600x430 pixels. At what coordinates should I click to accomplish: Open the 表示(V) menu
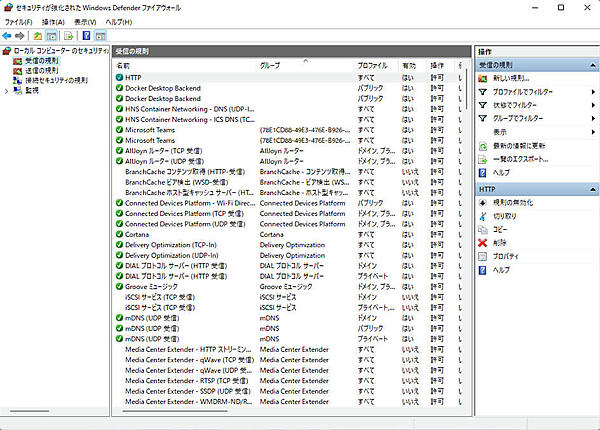(85, 21)
